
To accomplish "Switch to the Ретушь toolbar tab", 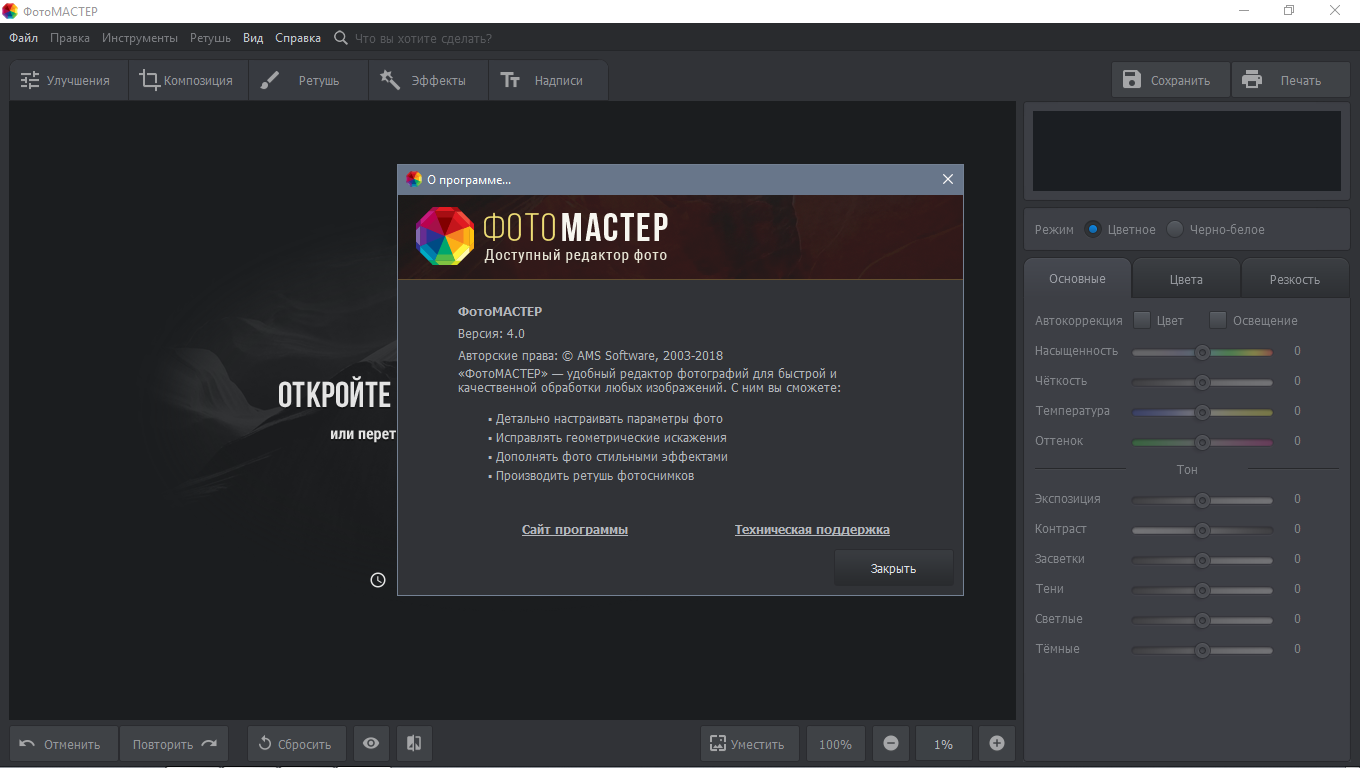I will tap(308, 80).
